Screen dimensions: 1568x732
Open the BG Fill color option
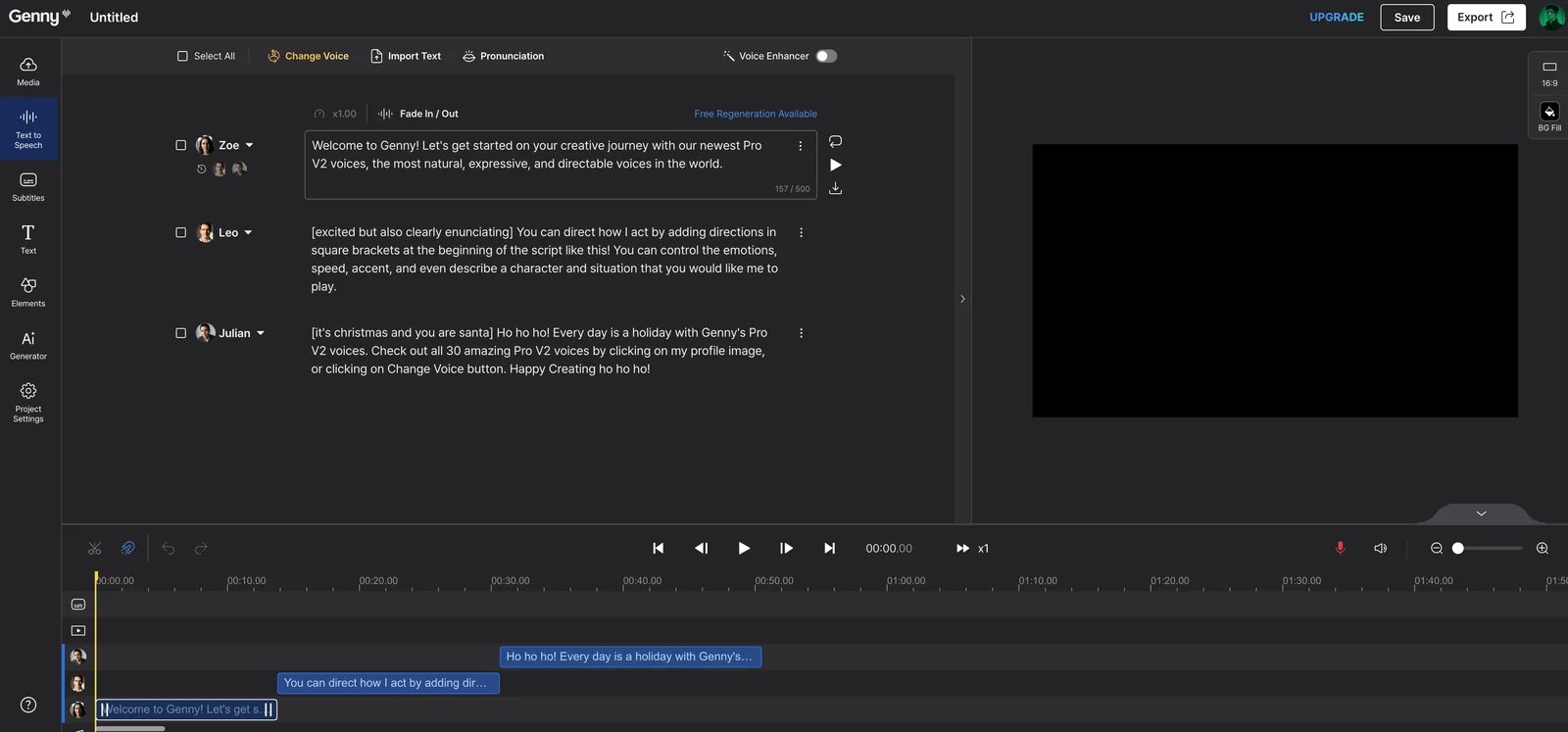tap(1549, 117)
